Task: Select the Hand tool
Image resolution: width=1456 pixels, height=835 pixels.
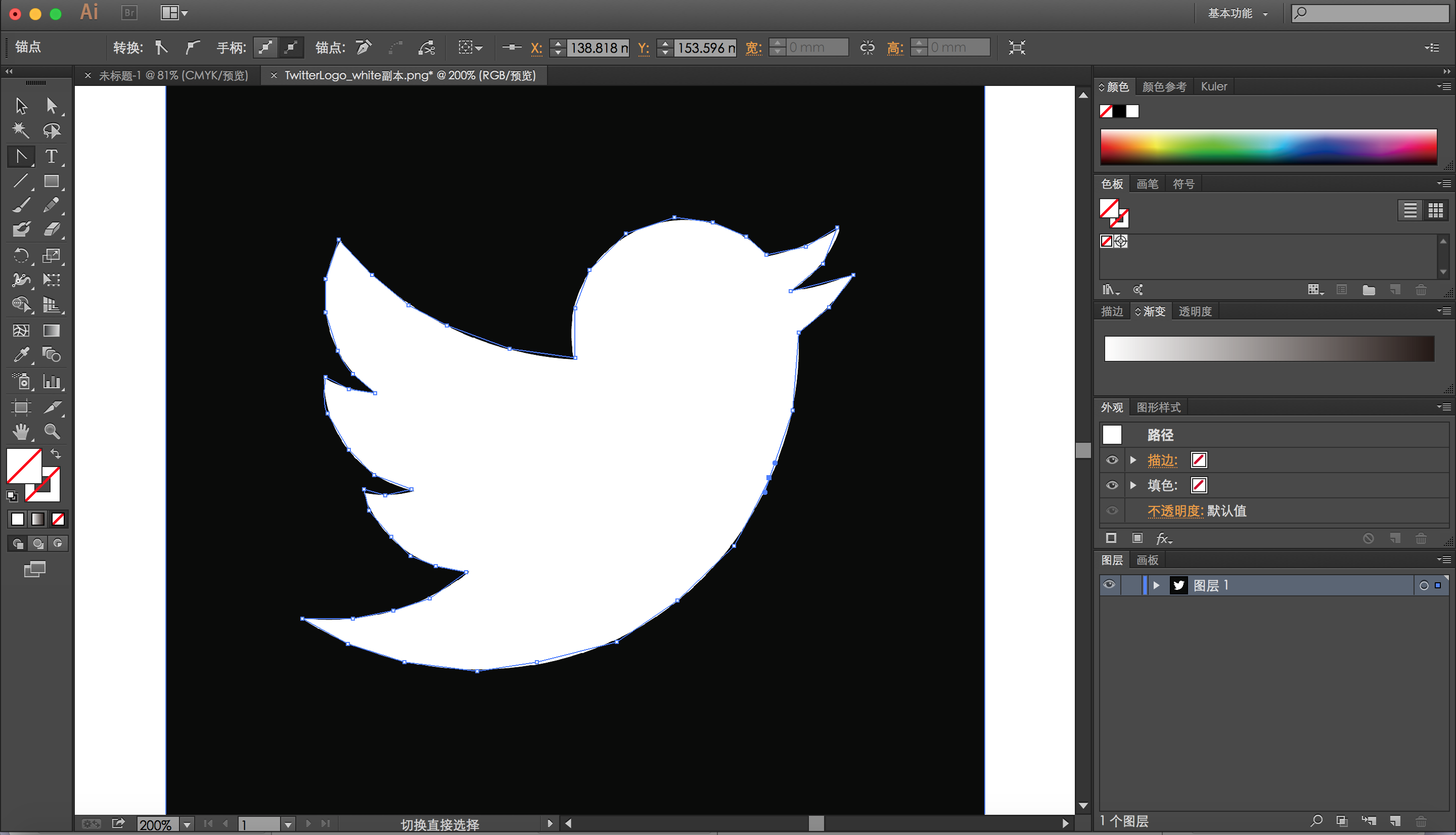Action: [x=21, y=431]
